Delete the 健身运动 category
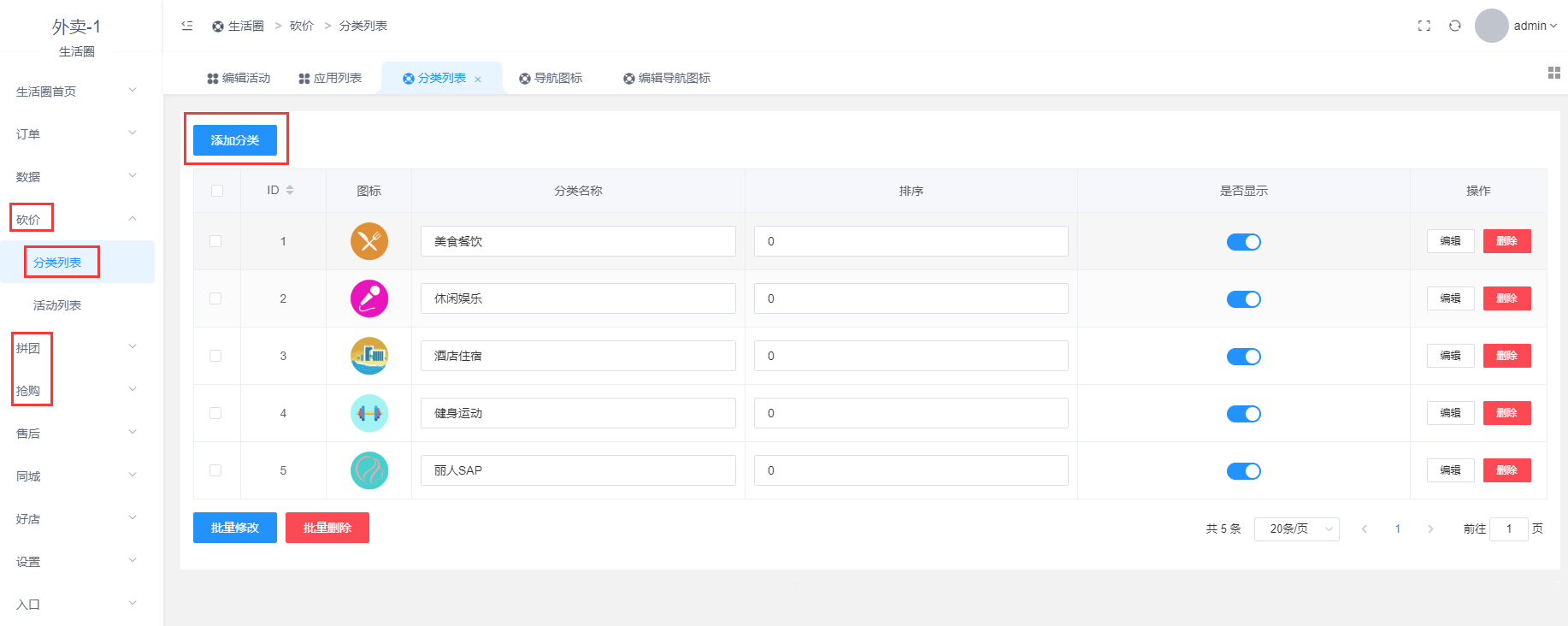Screen dimensions: 1568x626 pos(1507,413)
